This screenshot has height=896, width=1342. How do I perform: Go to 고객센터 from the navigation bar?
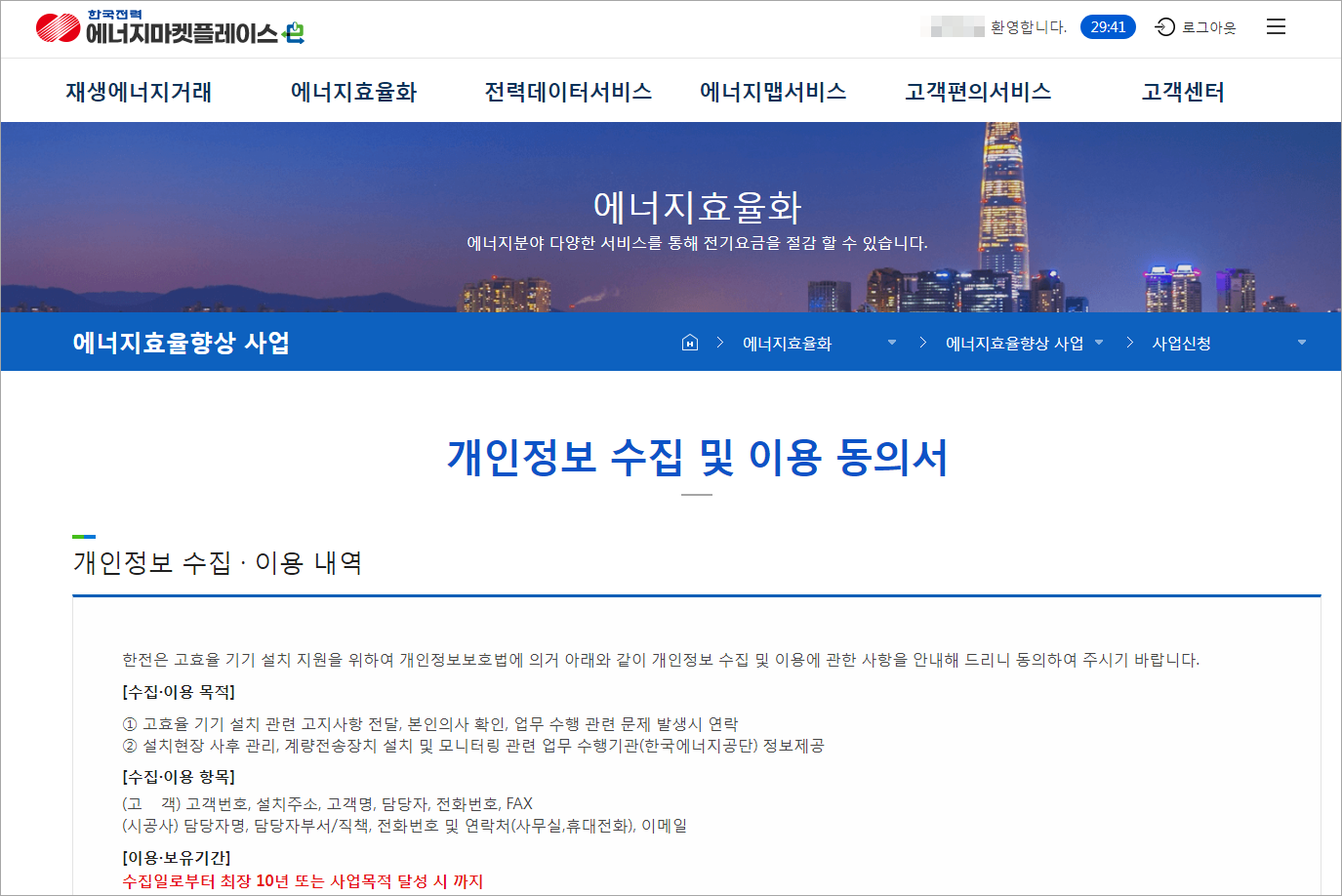click(1182, 91)
